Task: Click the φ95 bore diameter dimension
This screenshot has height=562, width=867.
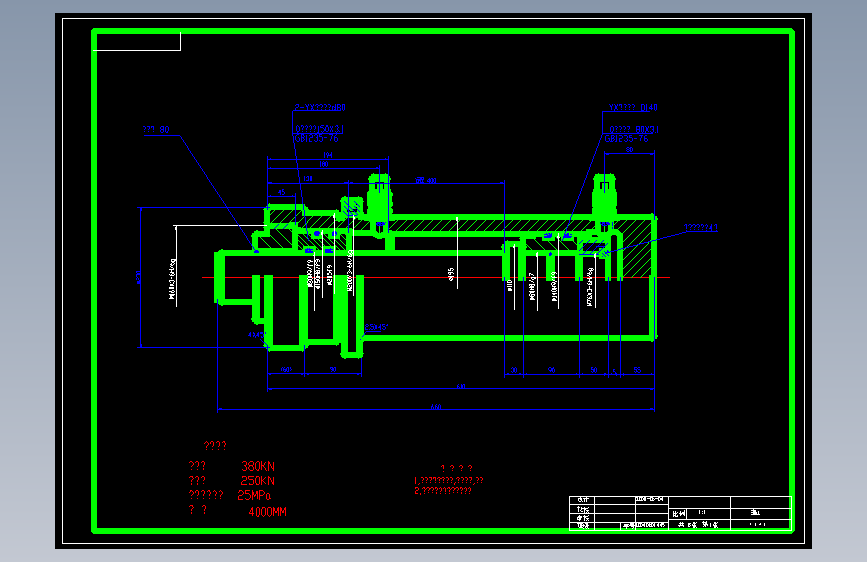Action: pos(451,274)
